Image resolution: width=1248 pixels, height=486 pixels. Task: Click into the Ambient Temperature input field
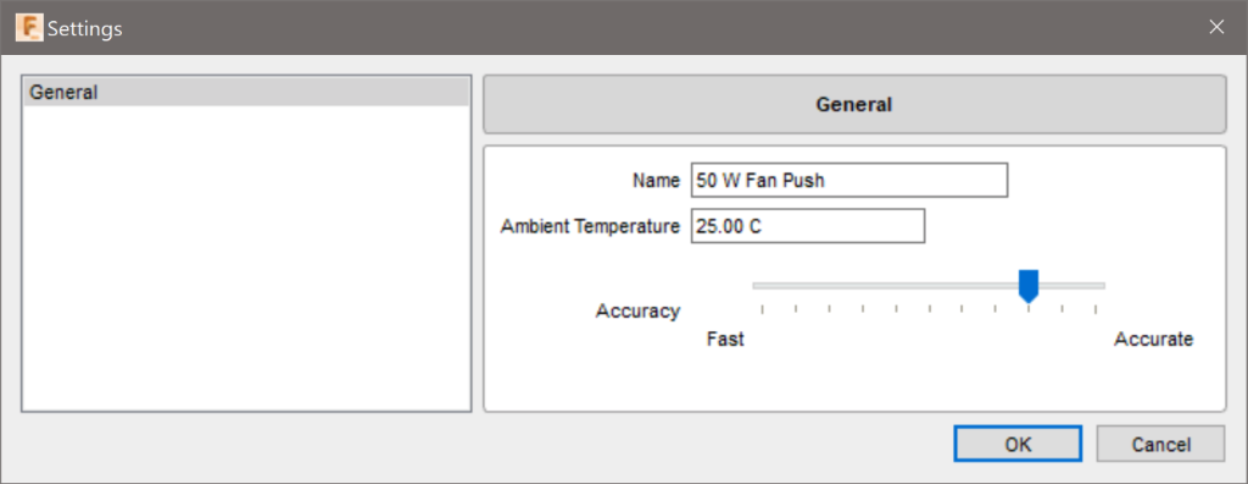click(x=807, y=226)
